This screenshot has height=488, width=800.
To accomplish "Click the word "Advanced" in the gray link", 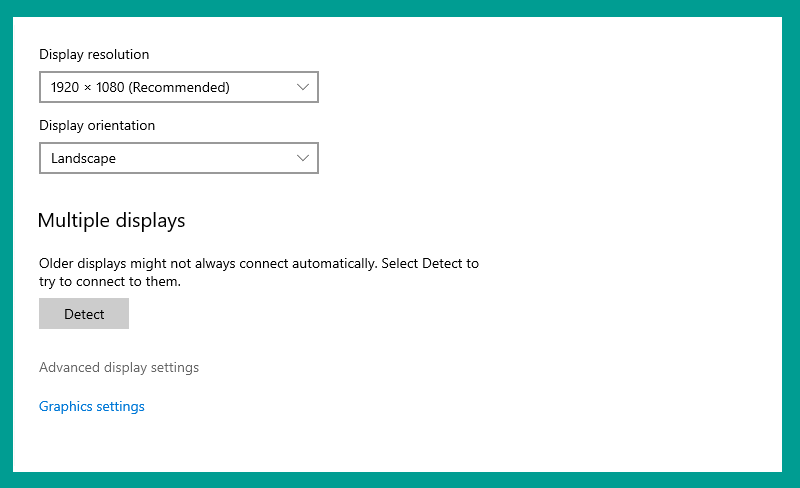I will pos(69,368).
